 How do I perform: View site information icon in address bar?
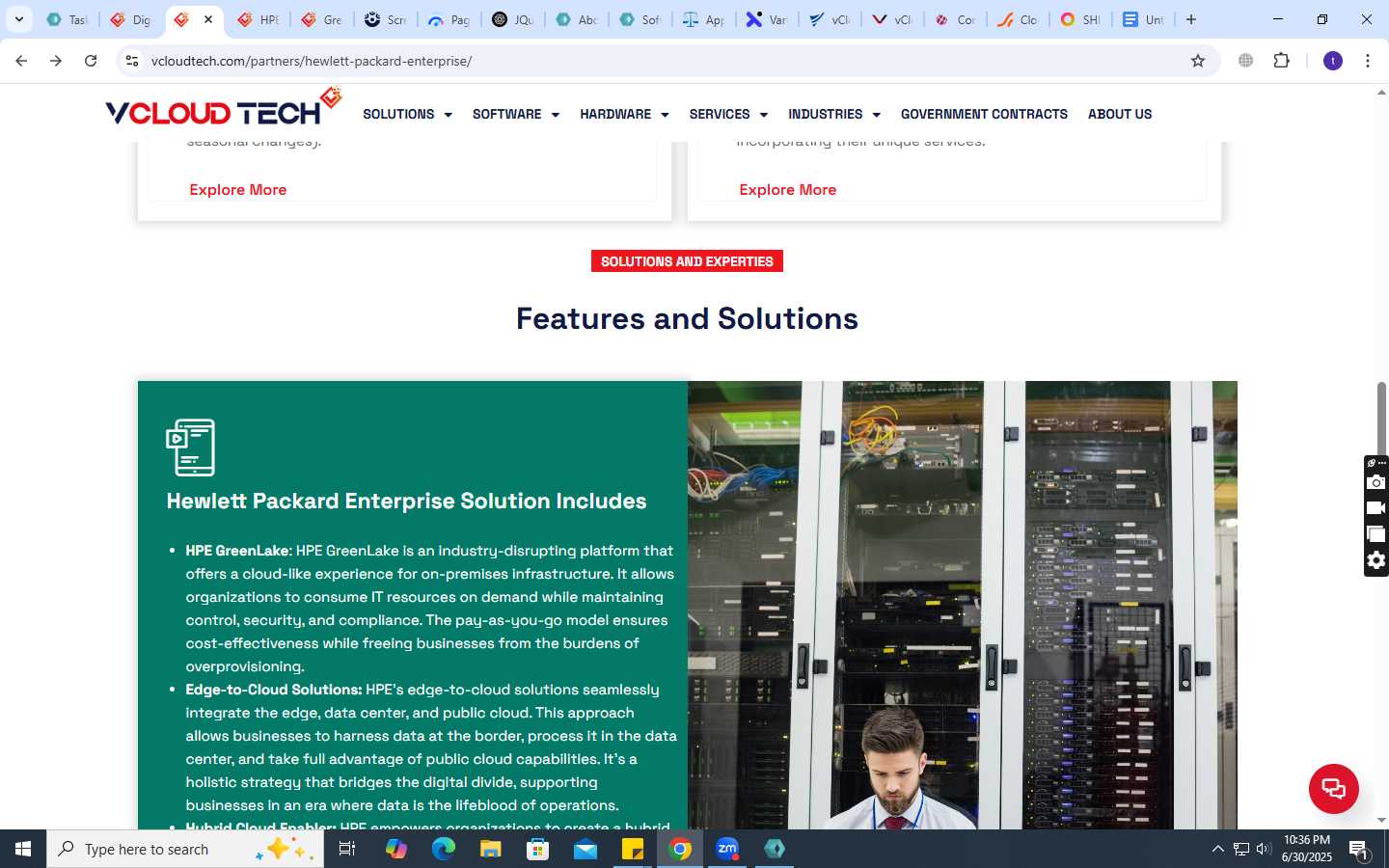(x=132, y=61)
